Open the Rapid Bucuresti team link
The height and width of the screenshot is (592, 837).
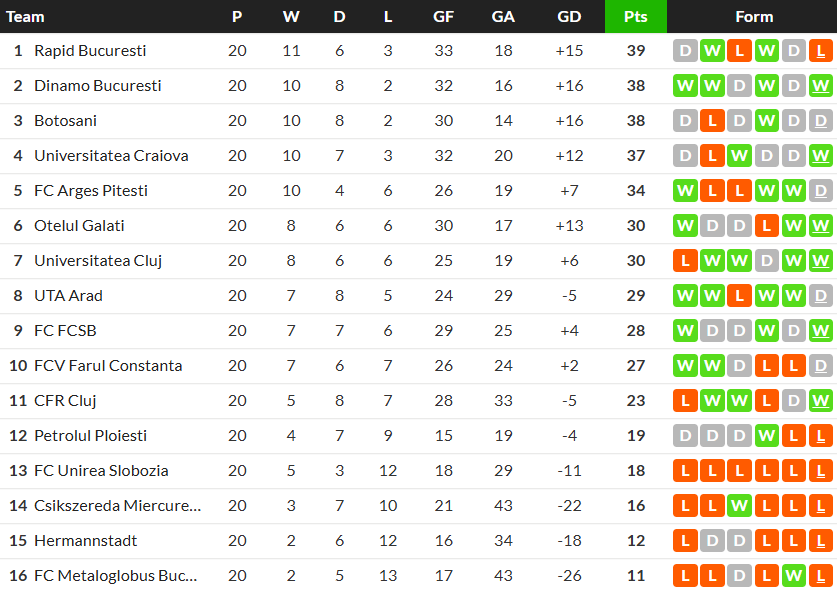pyautogui.click(x=90, y=51)
